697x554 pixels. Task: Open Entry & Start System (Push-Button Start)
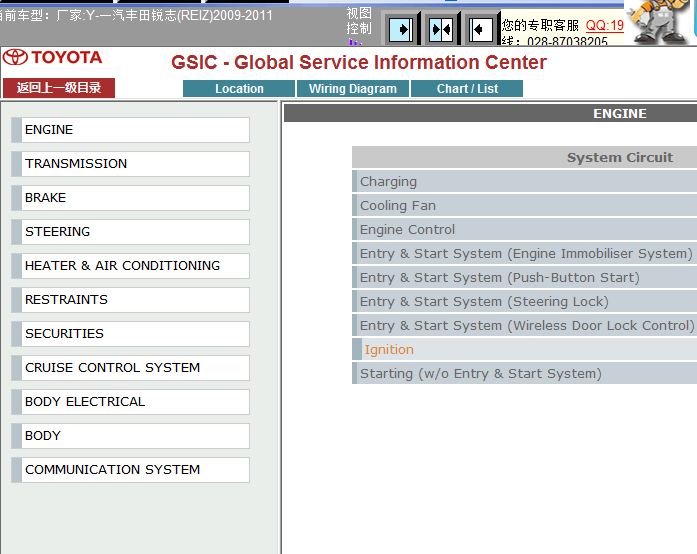(x=525, y=277)
